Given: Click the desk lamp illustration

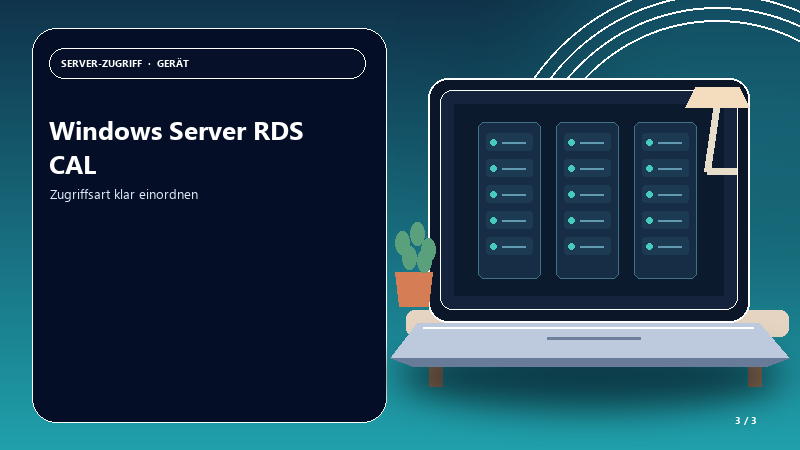Looking at the screenshot, I should coord(718,131).
